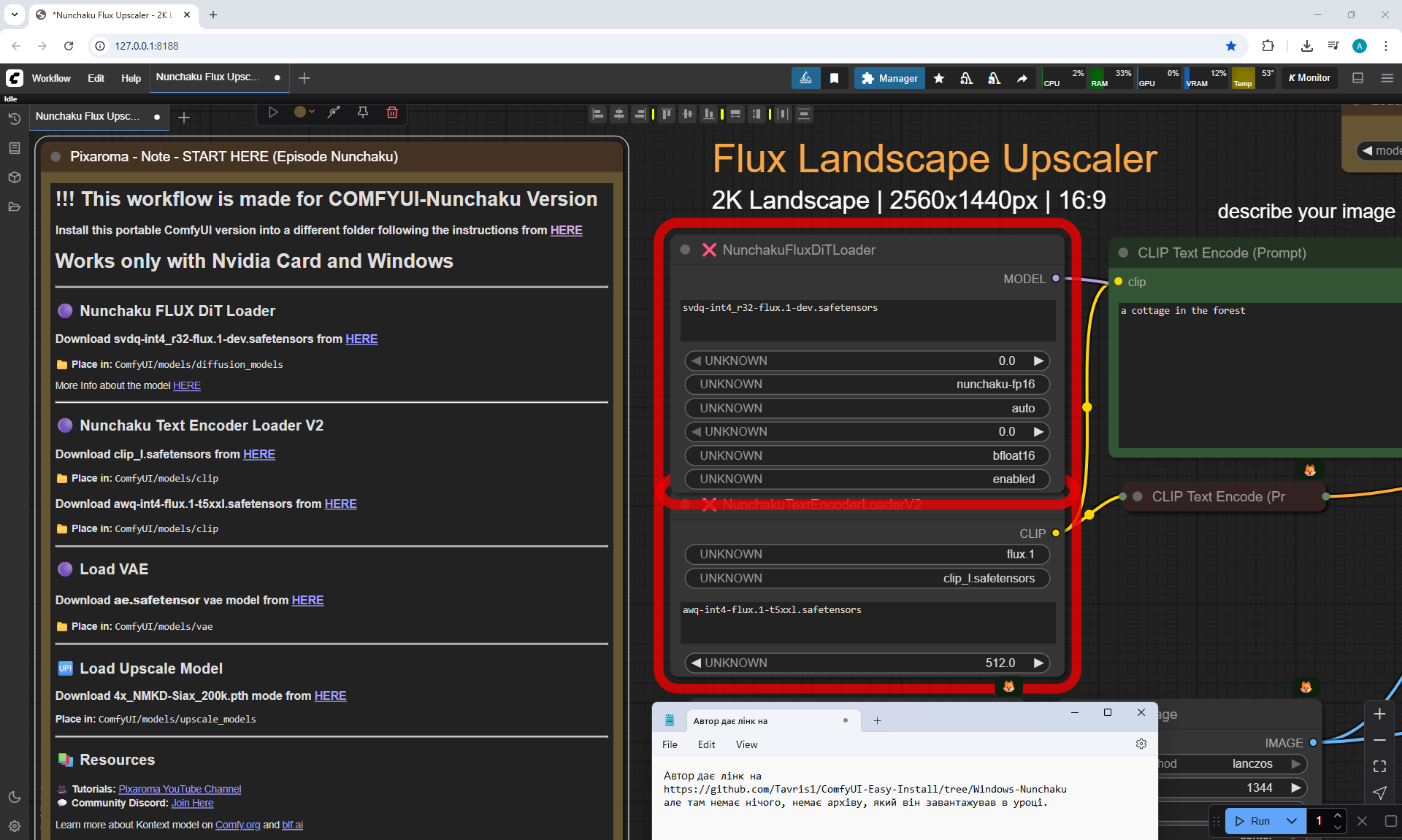This screenshot has width=1402, height=840.
Task: Toggle NunchakuFluxDiTLoader collapse dot
Action: pyautogui.click(x=685, y=250)
